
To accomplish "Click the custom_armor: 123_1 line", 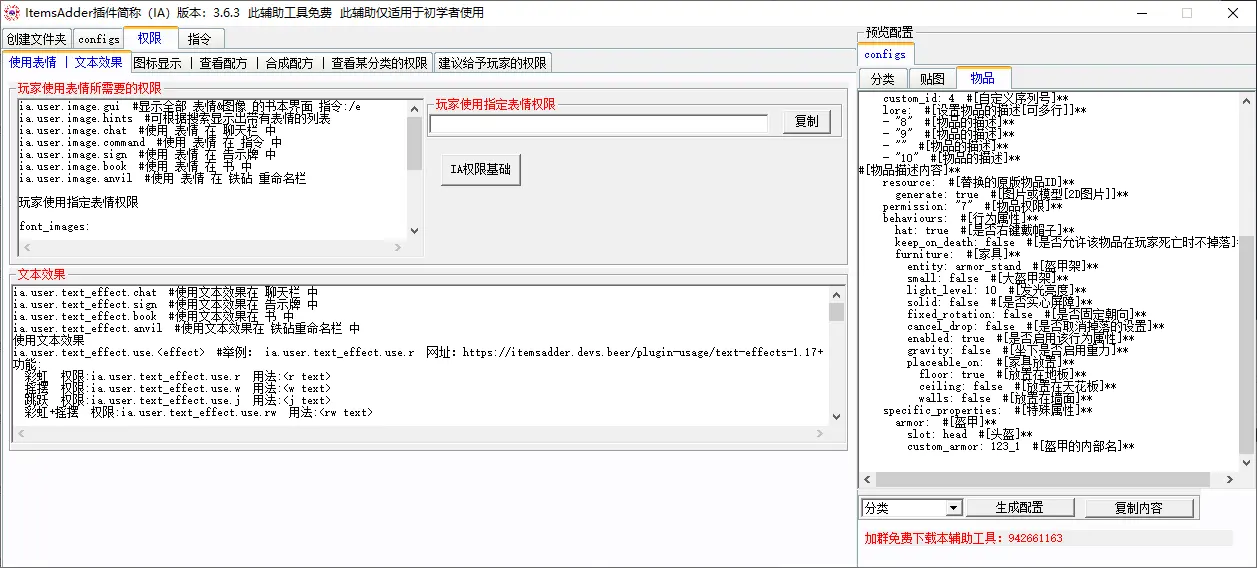I will [x=1020, y=446].
